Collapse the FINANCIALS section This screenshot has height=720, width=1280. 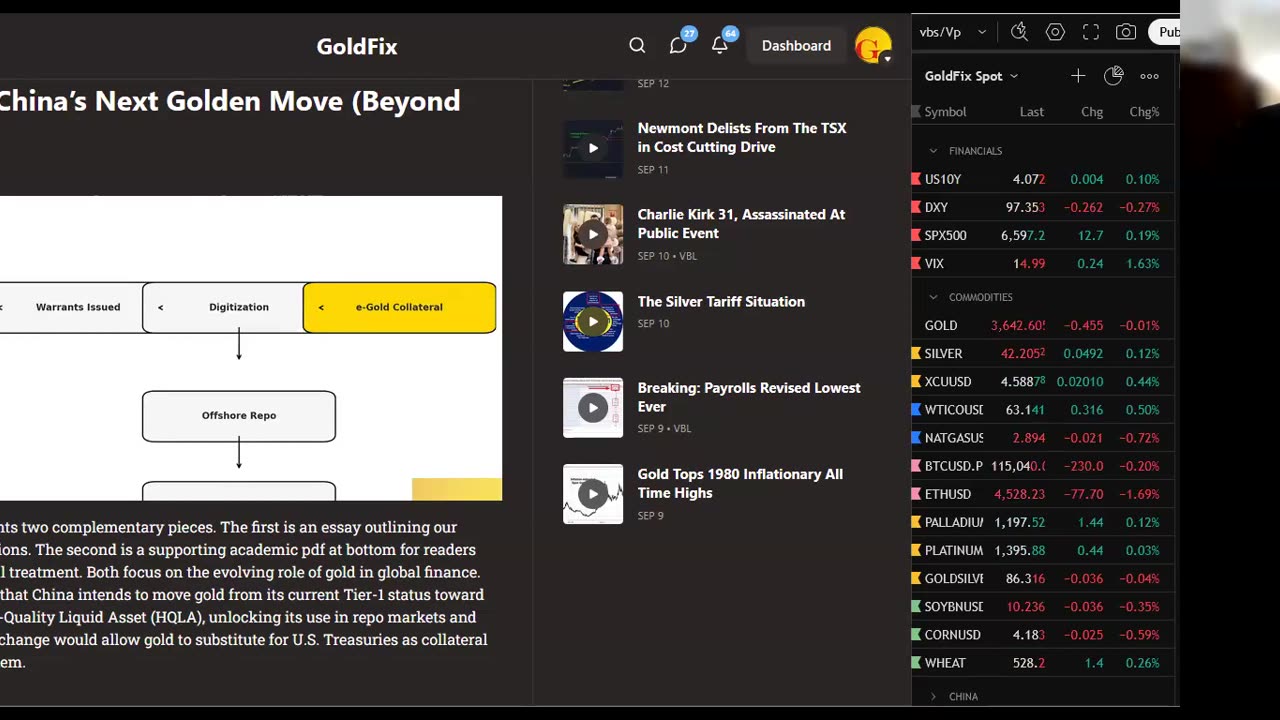[x=933, y=151]
